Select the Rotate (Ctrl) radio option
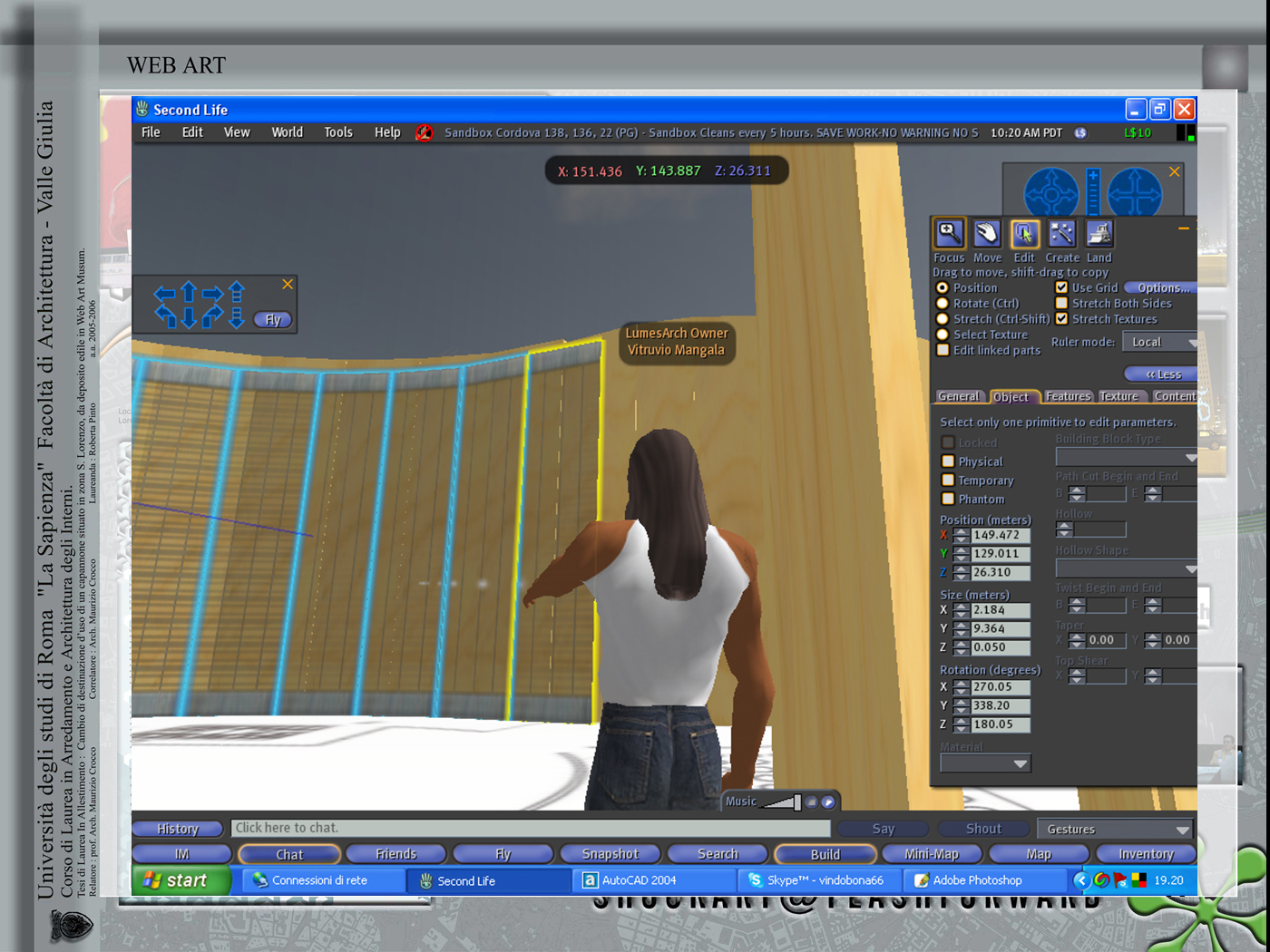 (943, 304)
